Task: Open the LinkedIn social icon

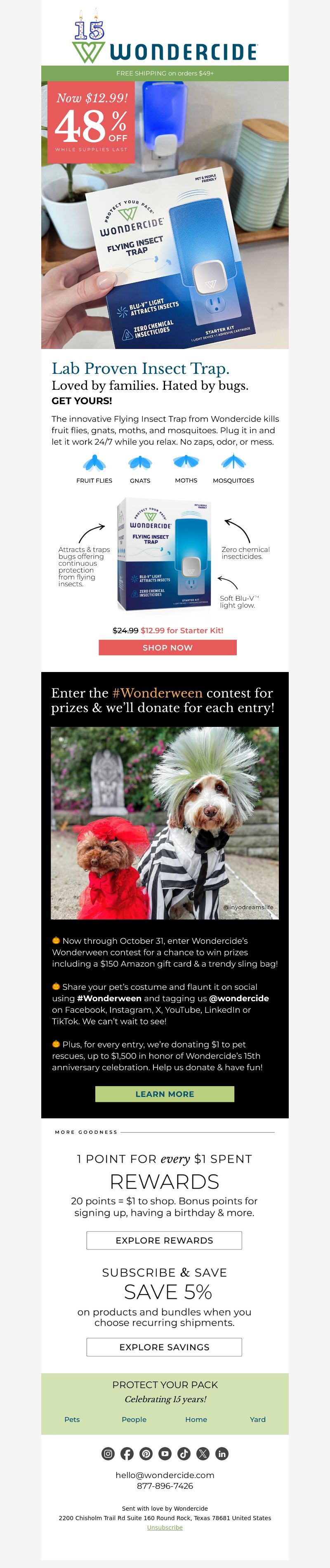Action: coord(222,1454)
